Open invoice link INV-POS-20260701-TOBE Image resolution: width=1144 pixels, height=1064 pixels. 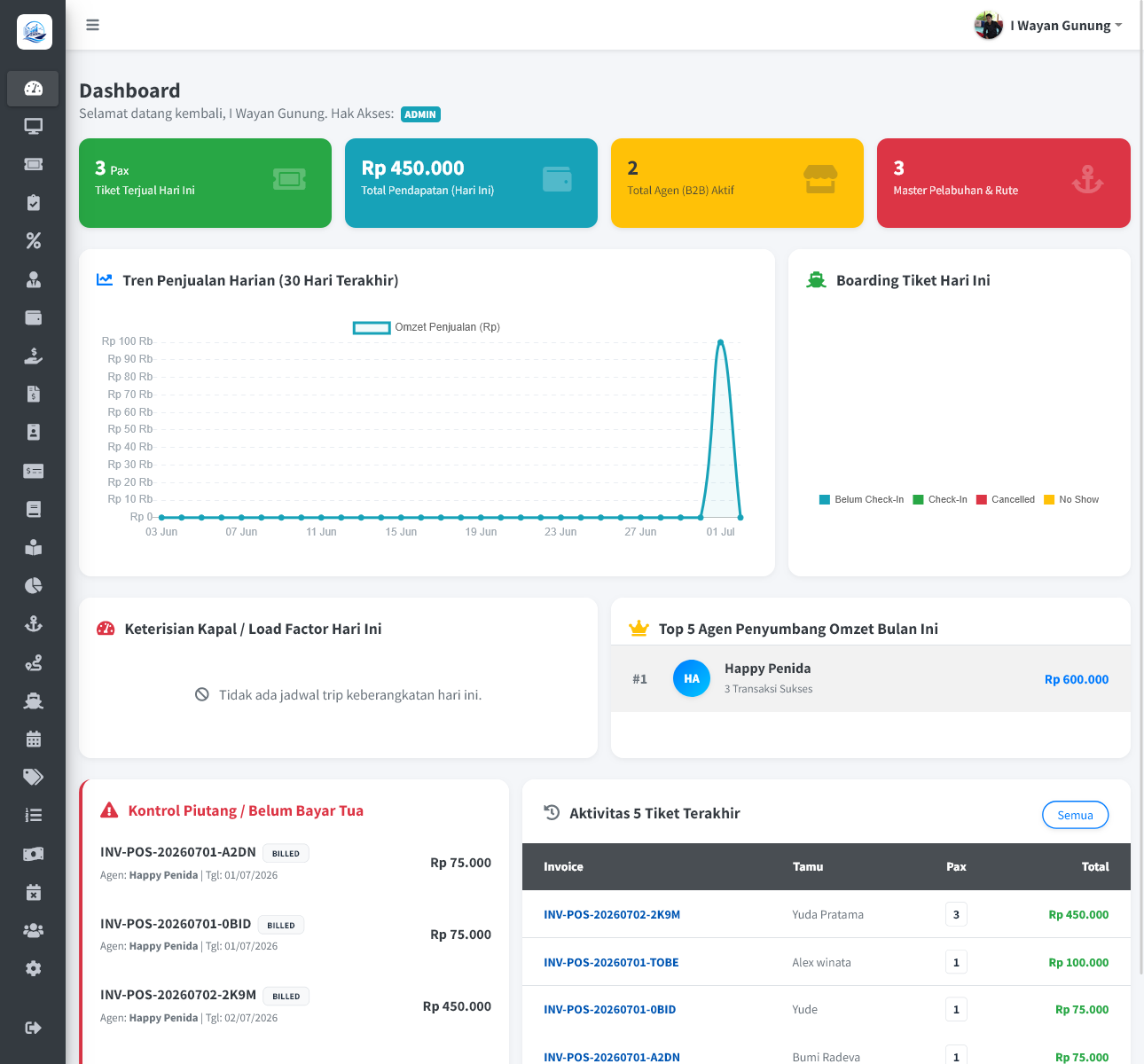click(x=611, y=962)
